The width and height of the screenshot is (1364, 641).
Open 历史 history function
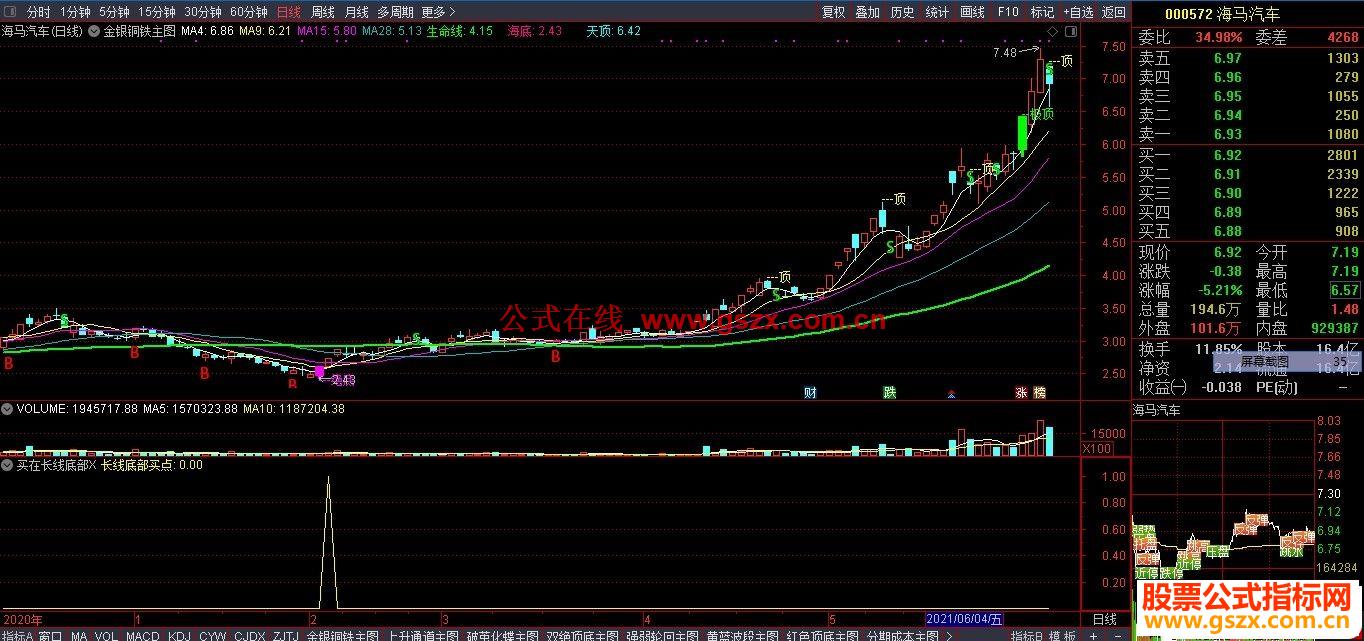(902, 12)
